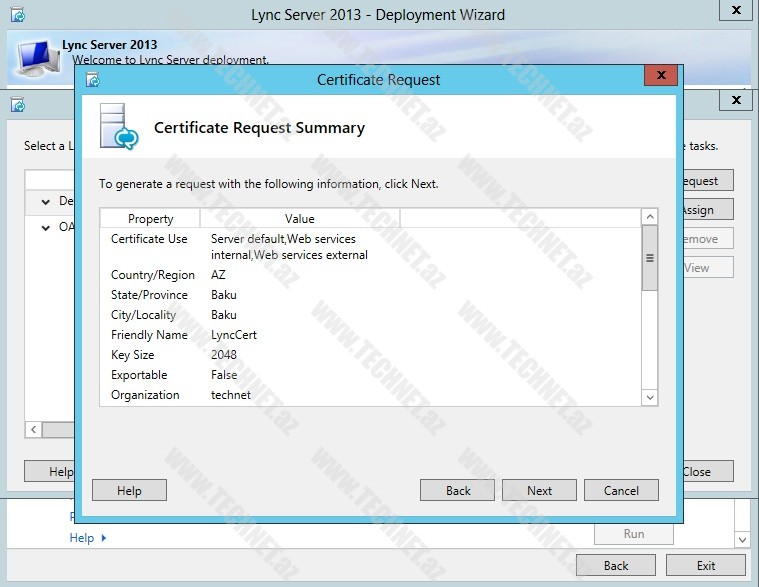759x587 pixels.
Task: Click the summary list vertical scrollbar thumb
Action: point(649,258)
